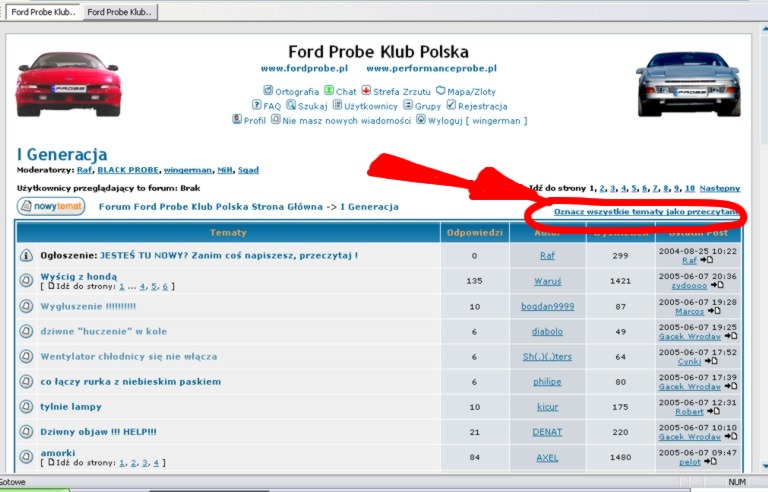Image resolution: width=768 pixels, height=492 pixels.
Task: Open topic co łączy rurka z niebieskim paskiem
Action: [x=130, y=382]
